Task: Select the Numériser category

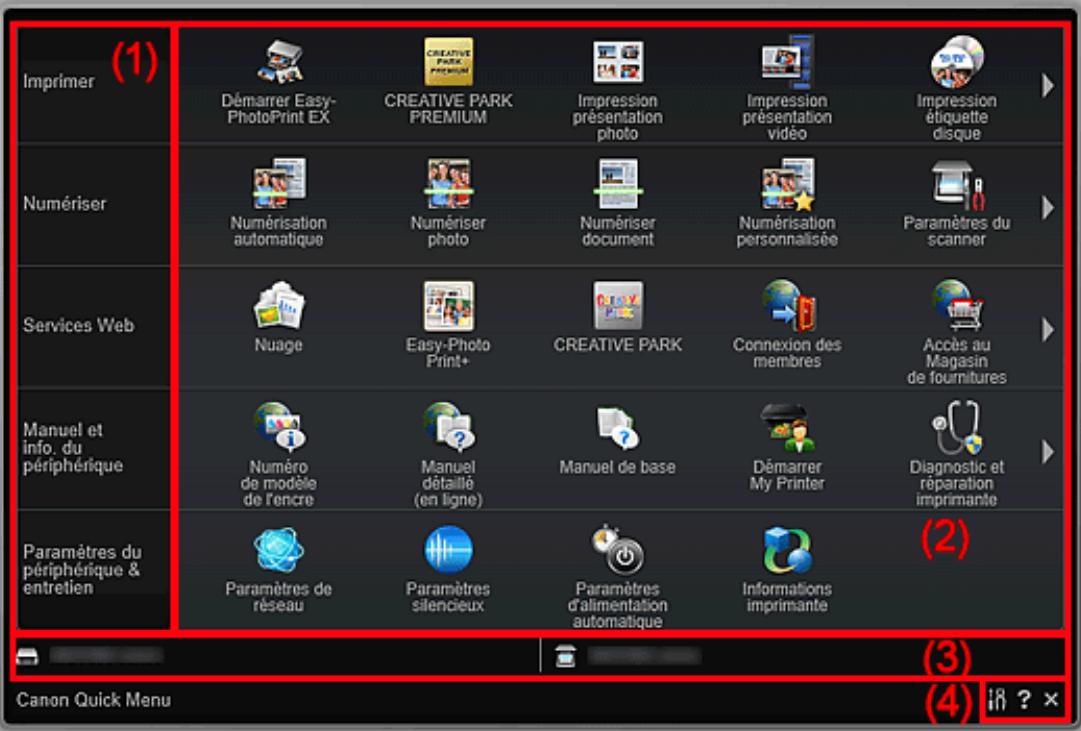Action: tap(94, 204)
